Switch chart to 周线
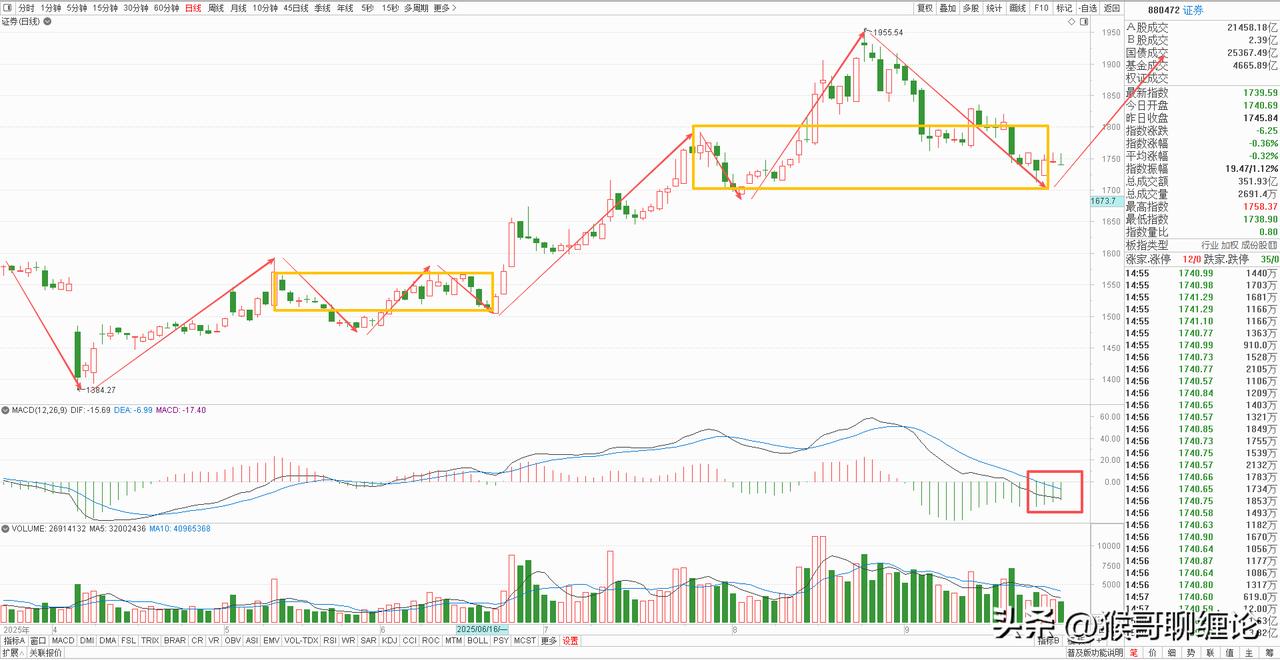 [x=216, y=8]
